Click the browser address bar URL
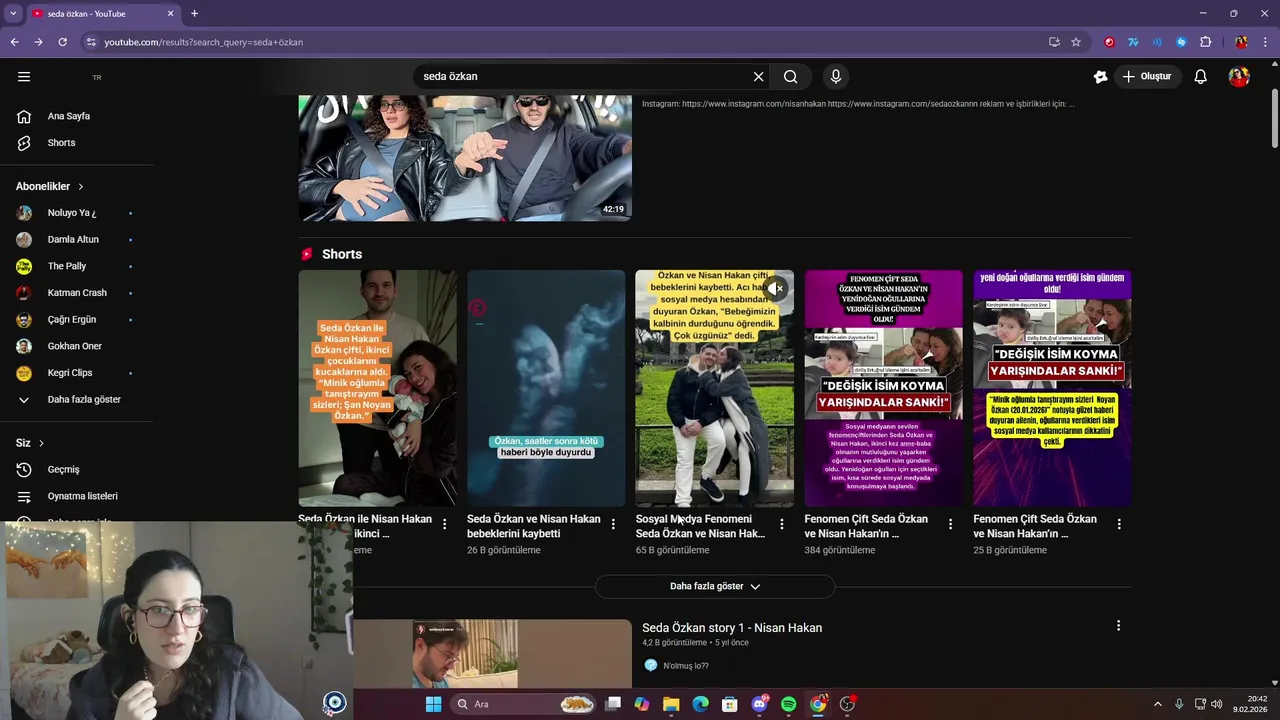Screen dimensions: 1280x720 [204, 42]
